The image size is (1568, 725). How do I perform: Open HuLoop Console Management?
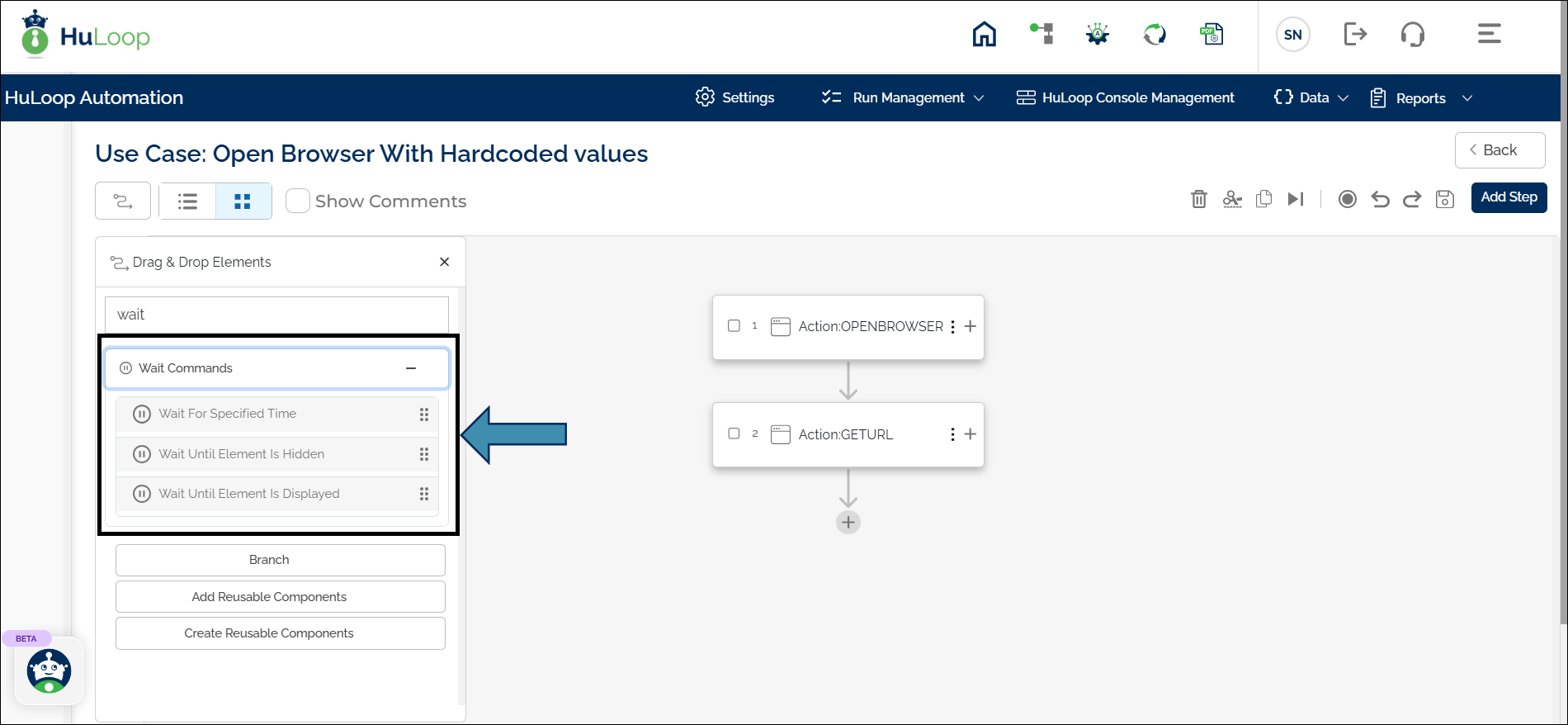pos(1126,97)
